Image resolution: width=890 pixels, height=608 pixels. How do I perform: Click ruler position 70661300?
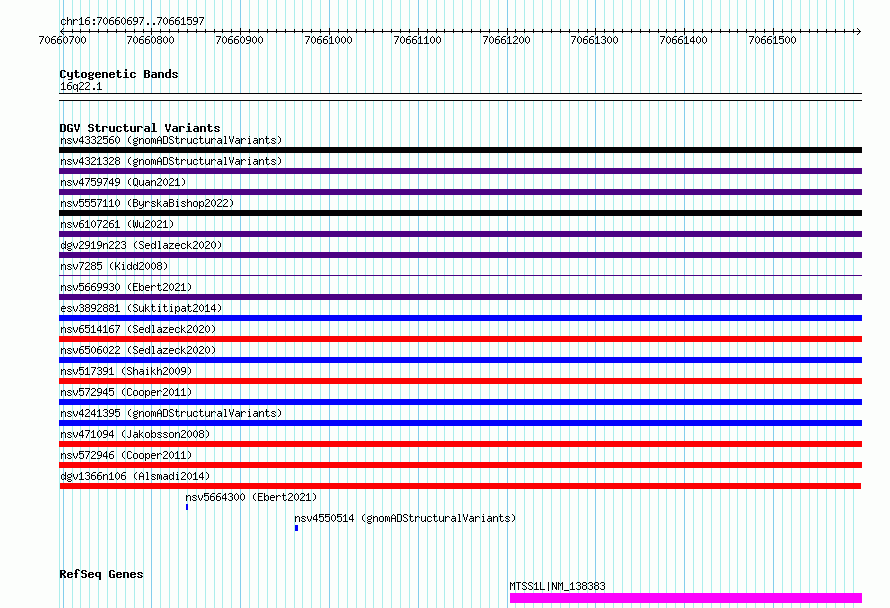tap(594, 40)
